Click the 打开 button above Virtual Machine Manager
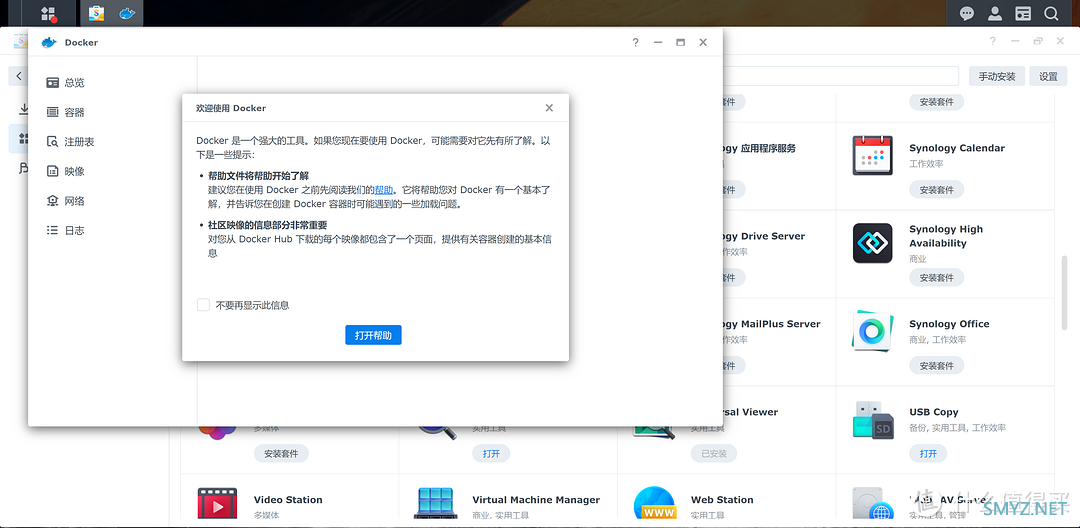 click(x=491, y=453)
